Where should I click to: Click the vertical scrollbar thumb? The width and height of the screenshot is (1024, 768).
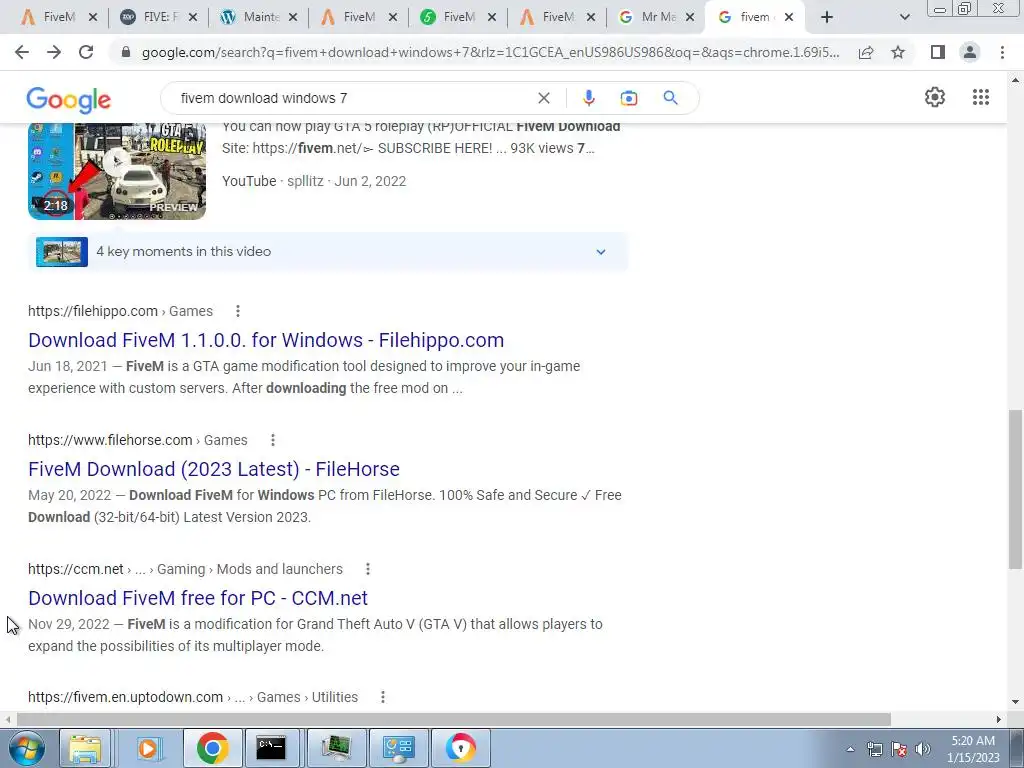coord(1015,488)
